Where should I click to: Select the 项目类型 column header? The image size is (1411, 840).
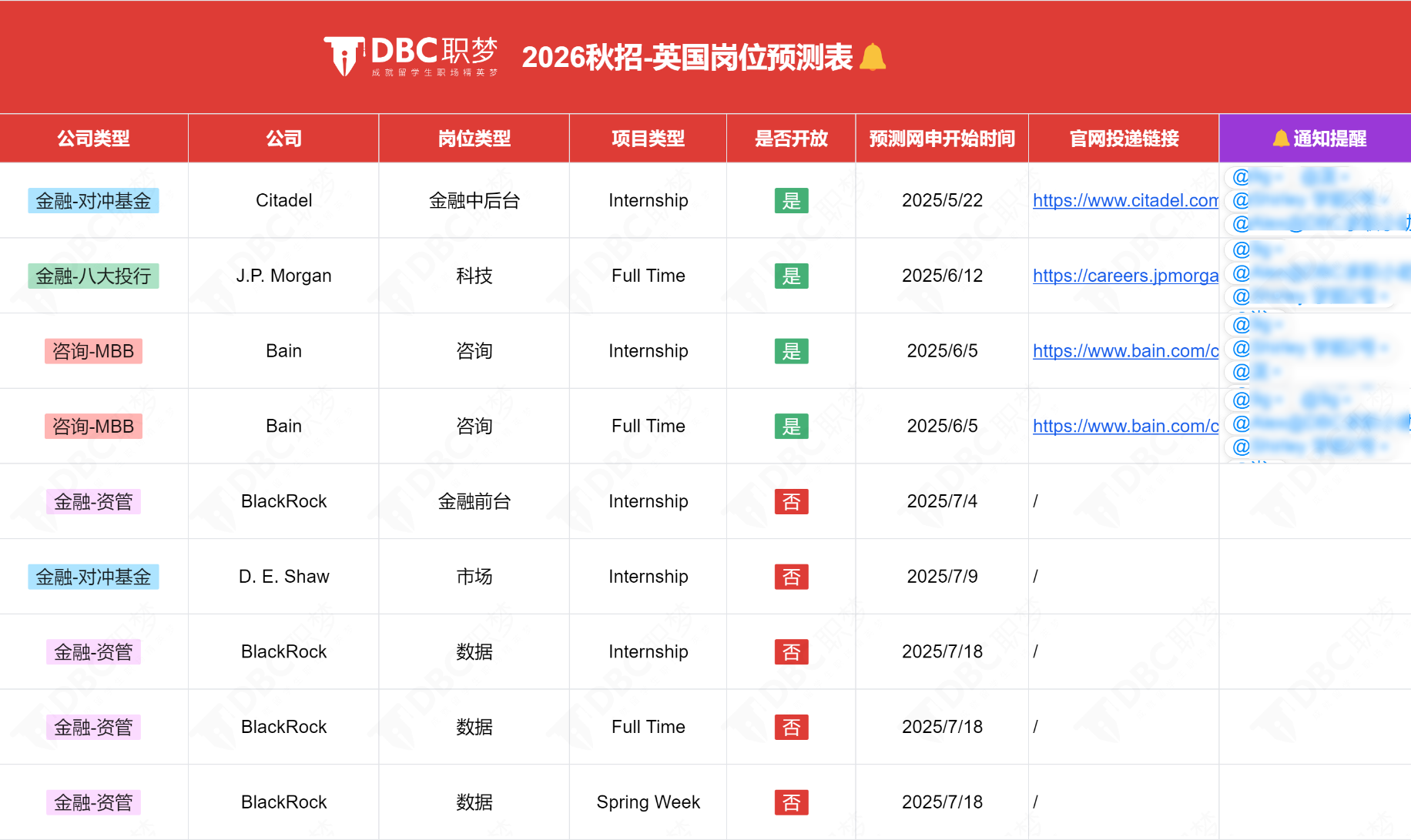648,139
